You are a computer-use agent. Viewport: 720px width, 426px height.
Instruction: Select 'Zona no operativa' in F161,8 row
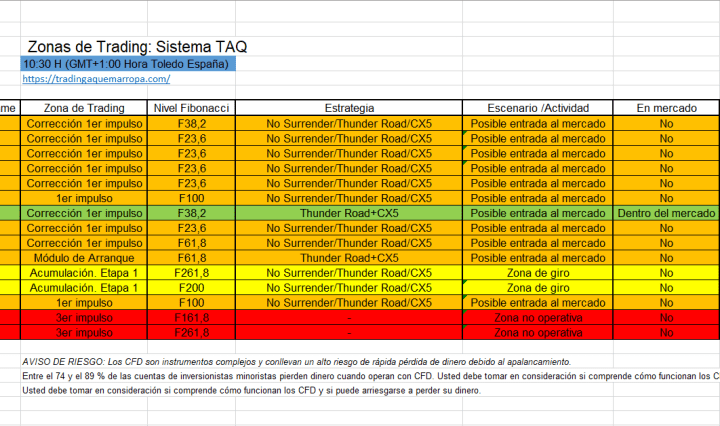point(537,318)
